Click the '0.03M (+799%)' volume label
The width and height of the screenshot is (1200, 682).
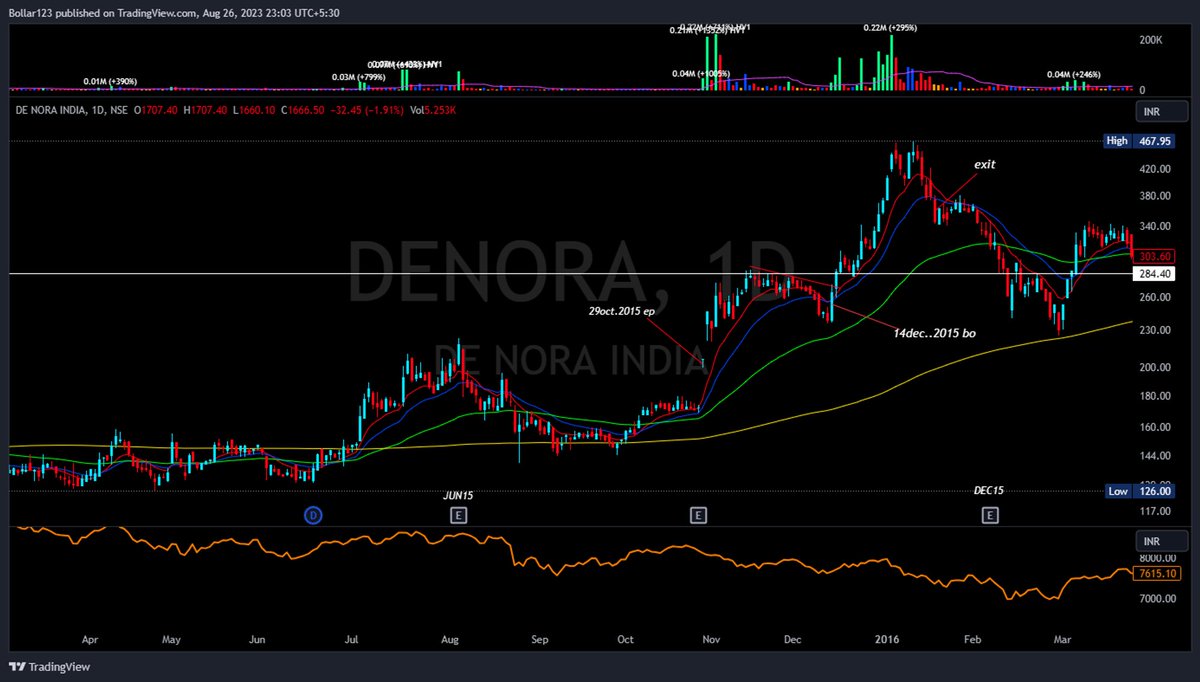361,77
